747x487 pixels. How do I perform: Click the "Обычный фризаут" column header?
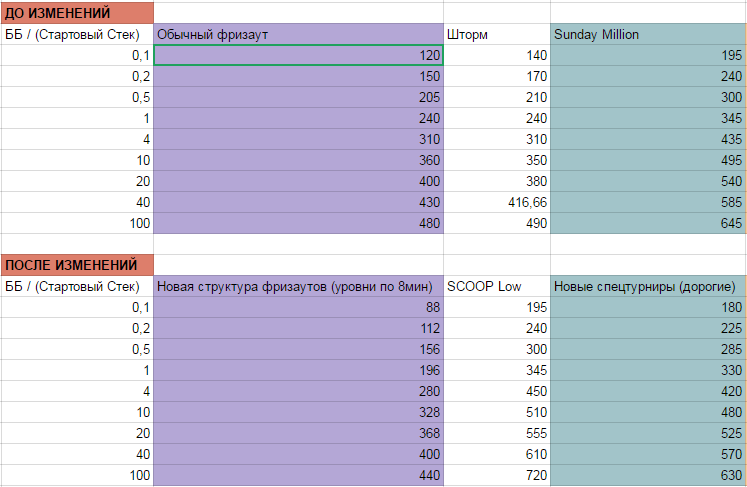pos(298,35)
